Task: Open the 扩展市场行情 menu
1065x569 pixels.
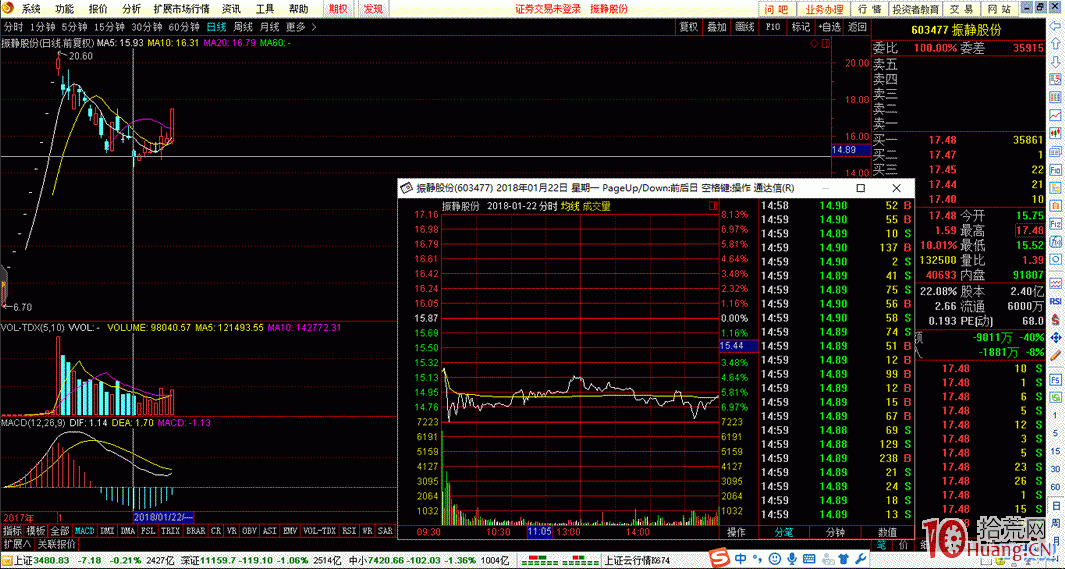Action: point(181,9)
